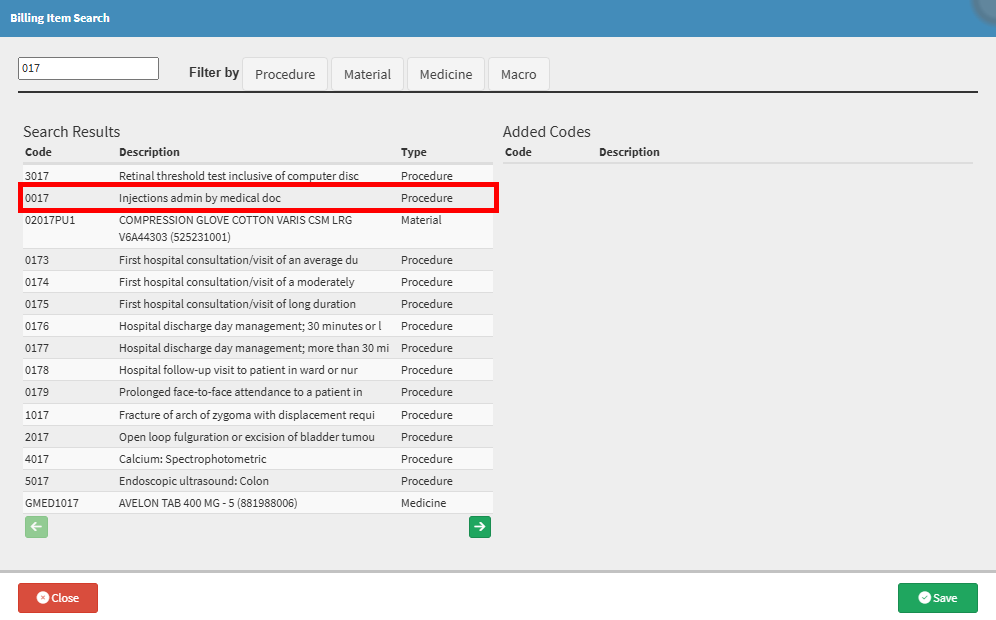
Task: Select code 0178 hospital follow-up visit
Action: click(x=258, y=370)
